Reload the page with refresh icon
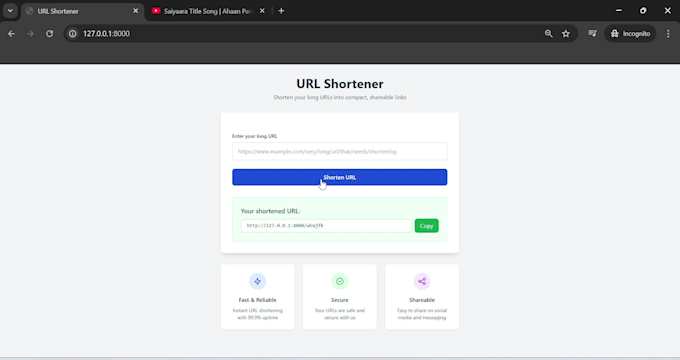680x360 pixels. [x=49, y=33]
